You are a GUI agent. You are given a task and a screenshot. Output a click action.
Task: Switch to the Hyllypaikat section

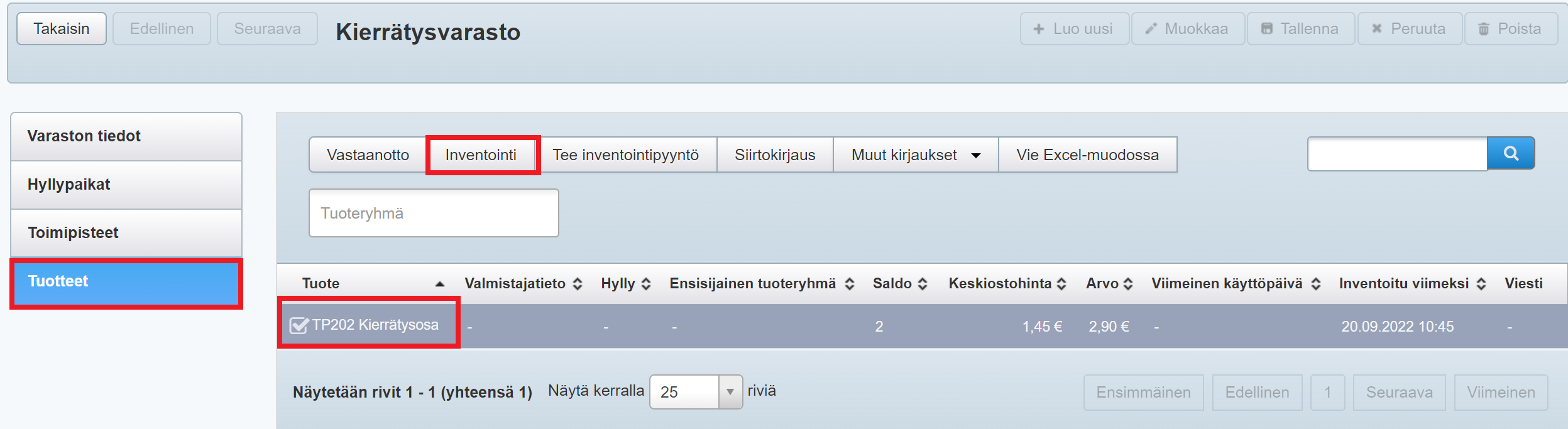point(126,185)
